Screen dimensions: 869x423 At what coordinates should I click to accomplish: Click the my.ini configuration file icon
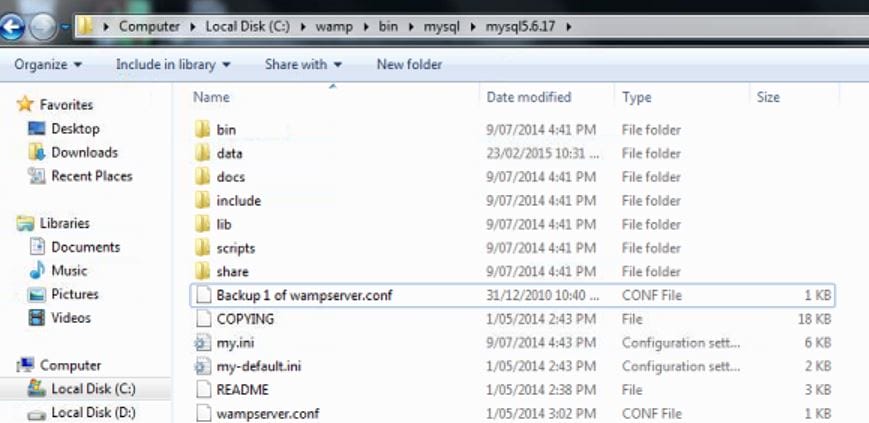click(x=201, y=343)
